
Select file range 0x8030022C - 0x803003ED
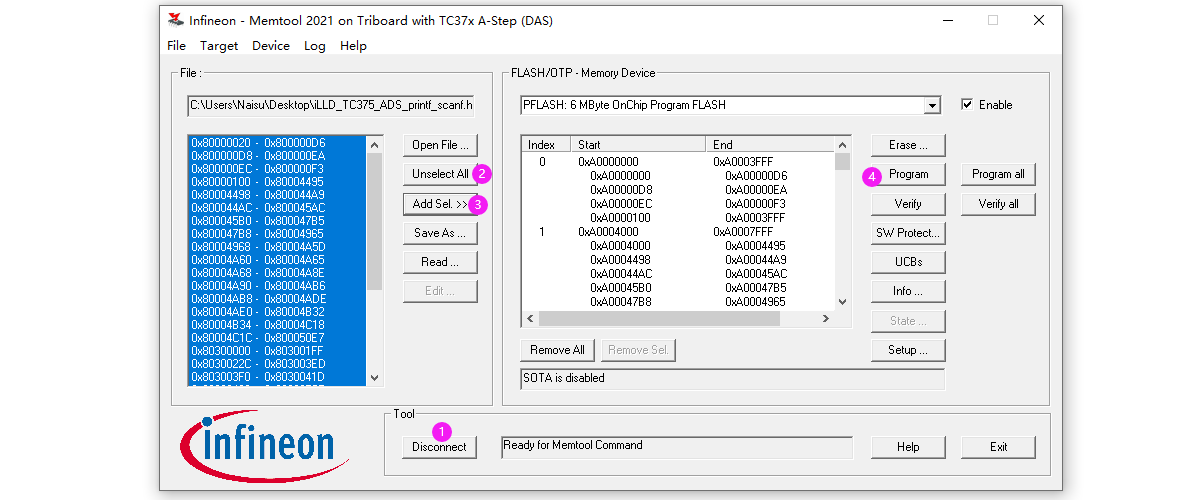[x=277, y=364]
